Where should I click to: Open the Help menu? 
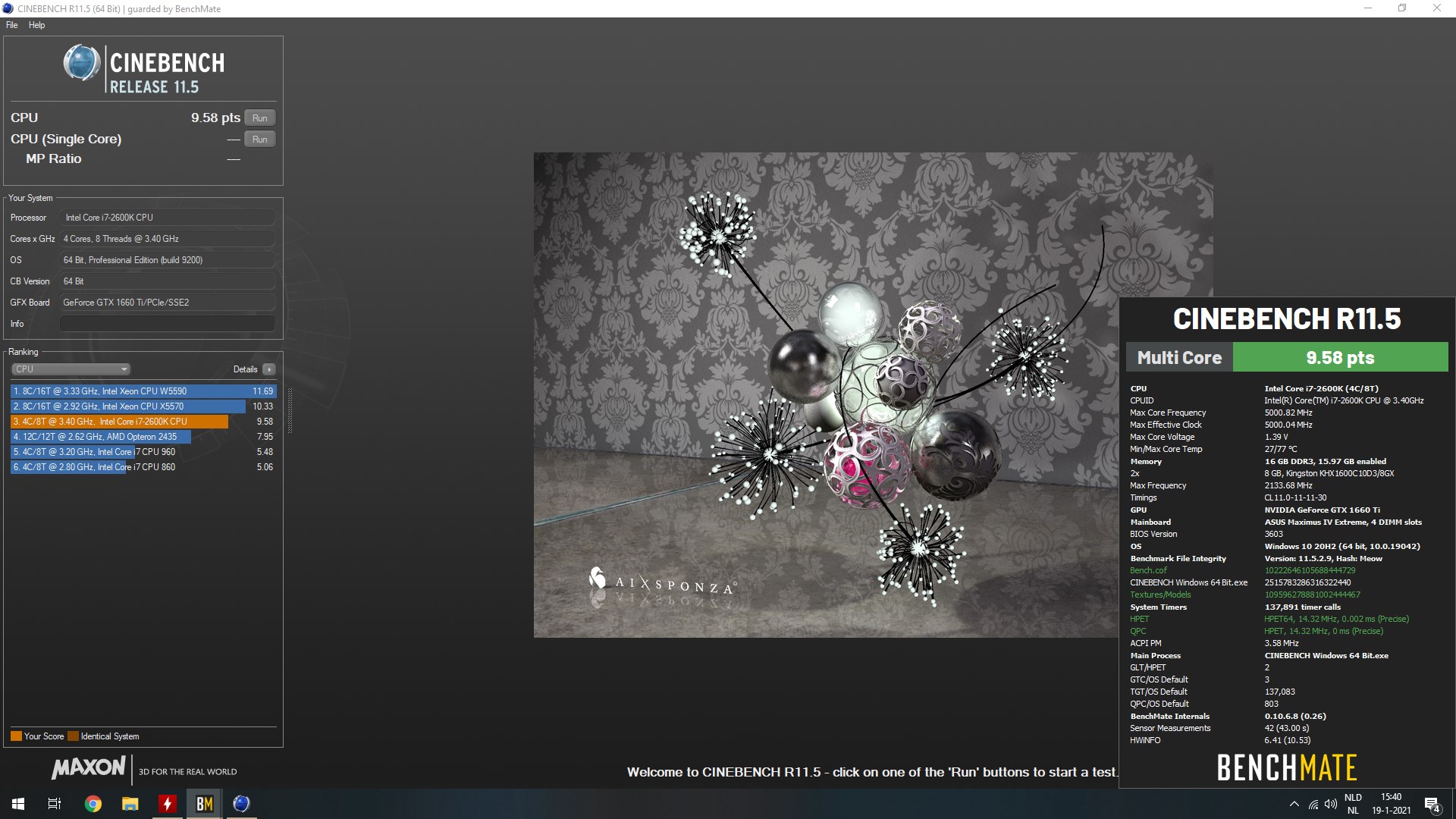pyautogui.click(x=36, y=25)
